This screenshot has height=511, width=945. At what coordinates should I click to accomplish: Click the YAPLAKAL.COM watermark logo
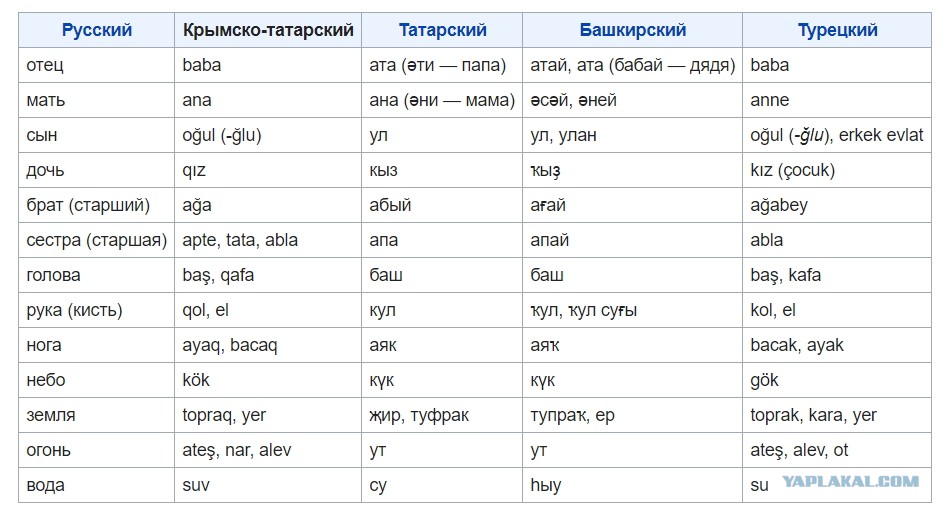(x=851, y=481)
